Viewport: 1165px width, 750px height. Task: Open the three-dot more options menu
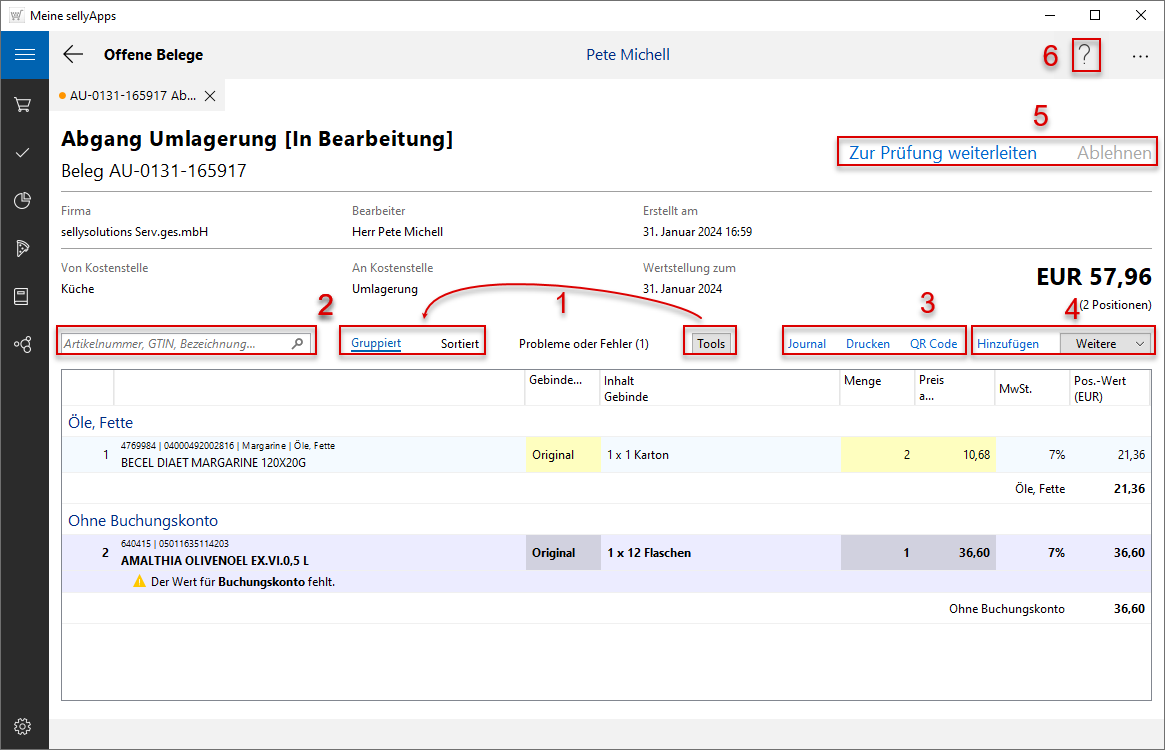click(1140, 57)
